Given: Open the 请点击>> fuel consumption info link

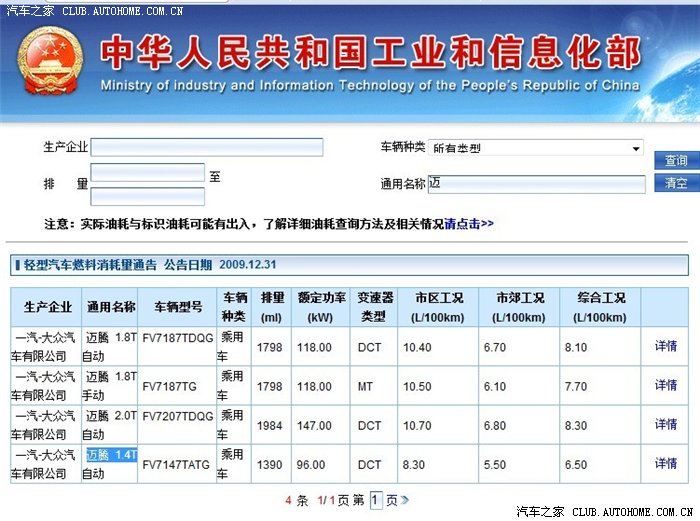Looking at the screenshot, I should point(469,223).
